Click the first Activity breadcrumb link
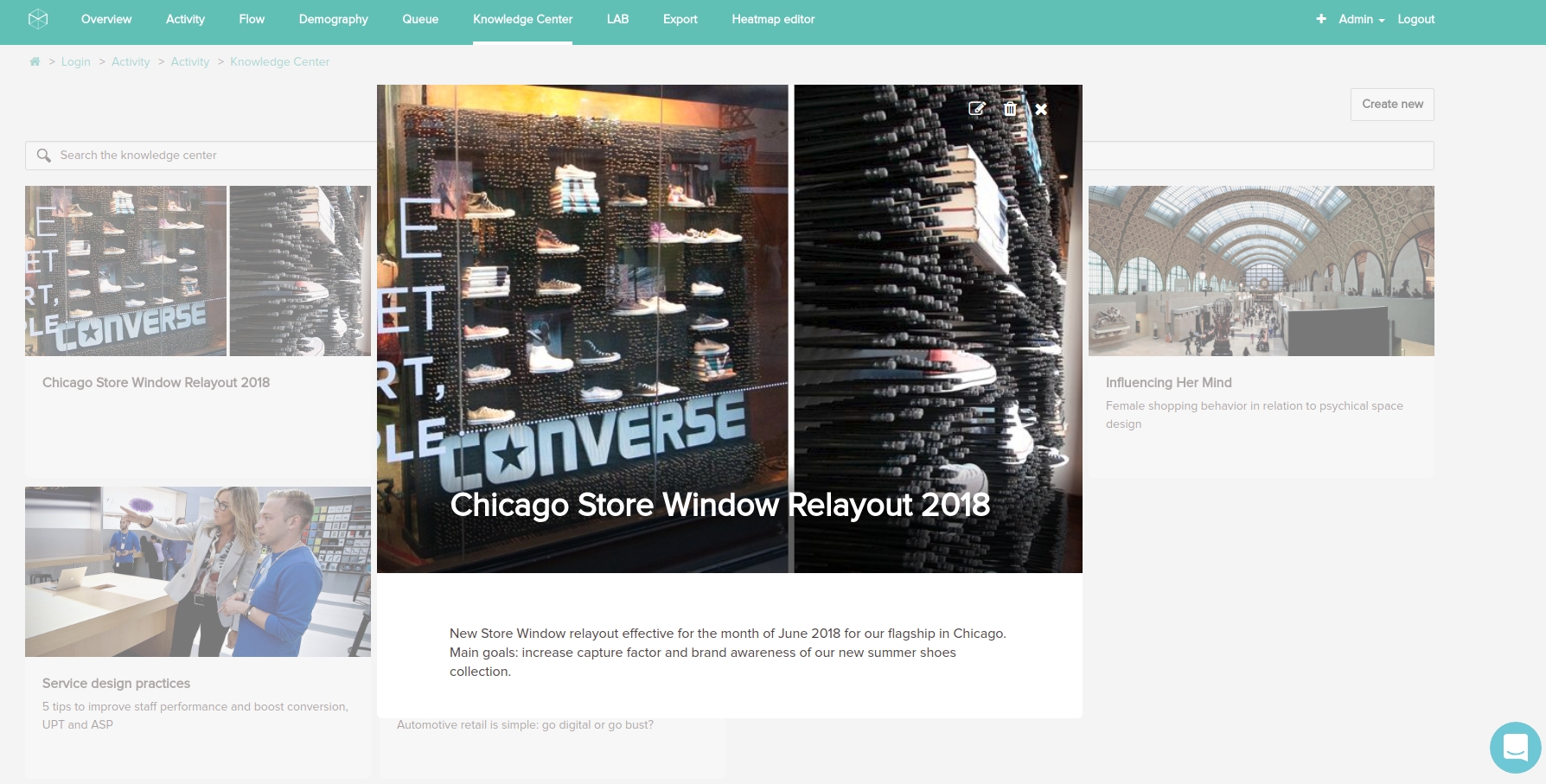 [x=131, y=61]
